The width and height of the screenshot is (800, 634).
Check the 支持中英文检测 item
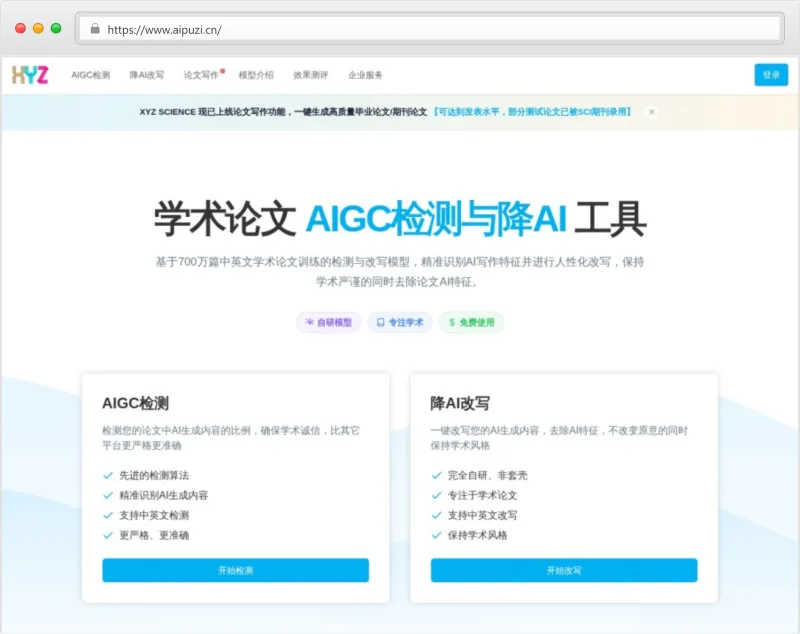point(155,515)
